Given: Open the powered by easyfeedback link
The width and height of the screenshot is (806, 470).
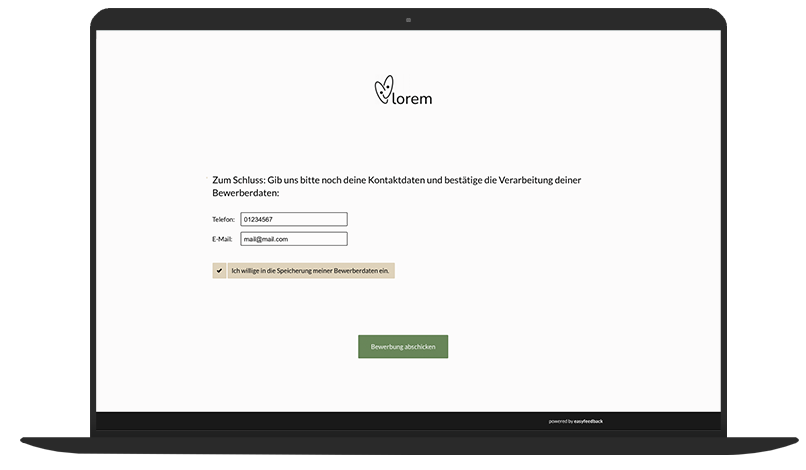Looking at the screenshot, I should 575,421.
